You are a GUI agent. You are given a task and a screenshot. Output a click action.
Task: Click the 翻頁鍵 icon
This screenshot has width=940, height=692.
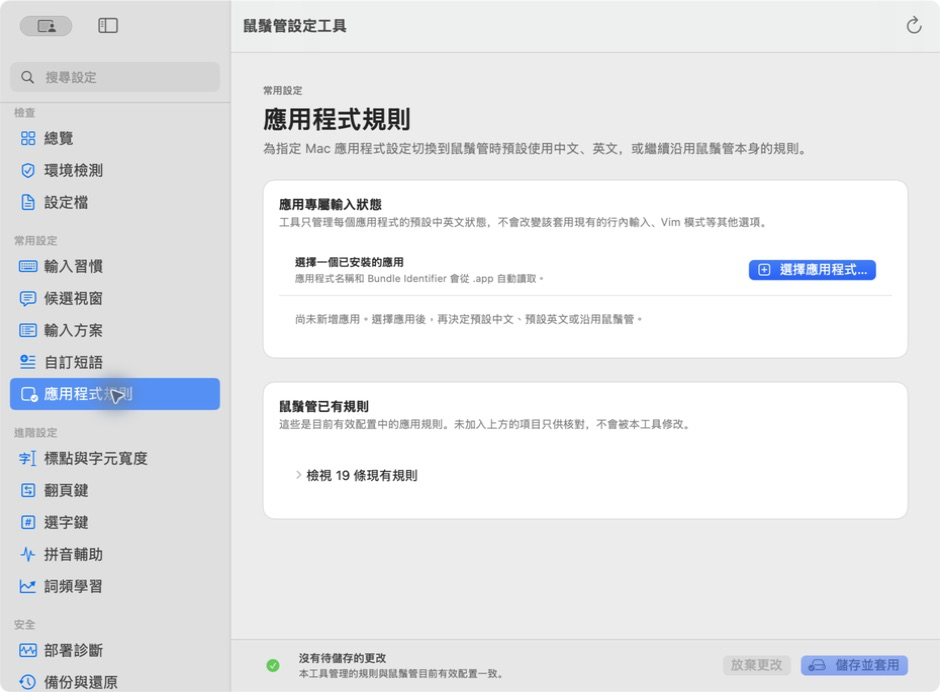(x=28, y=491)
